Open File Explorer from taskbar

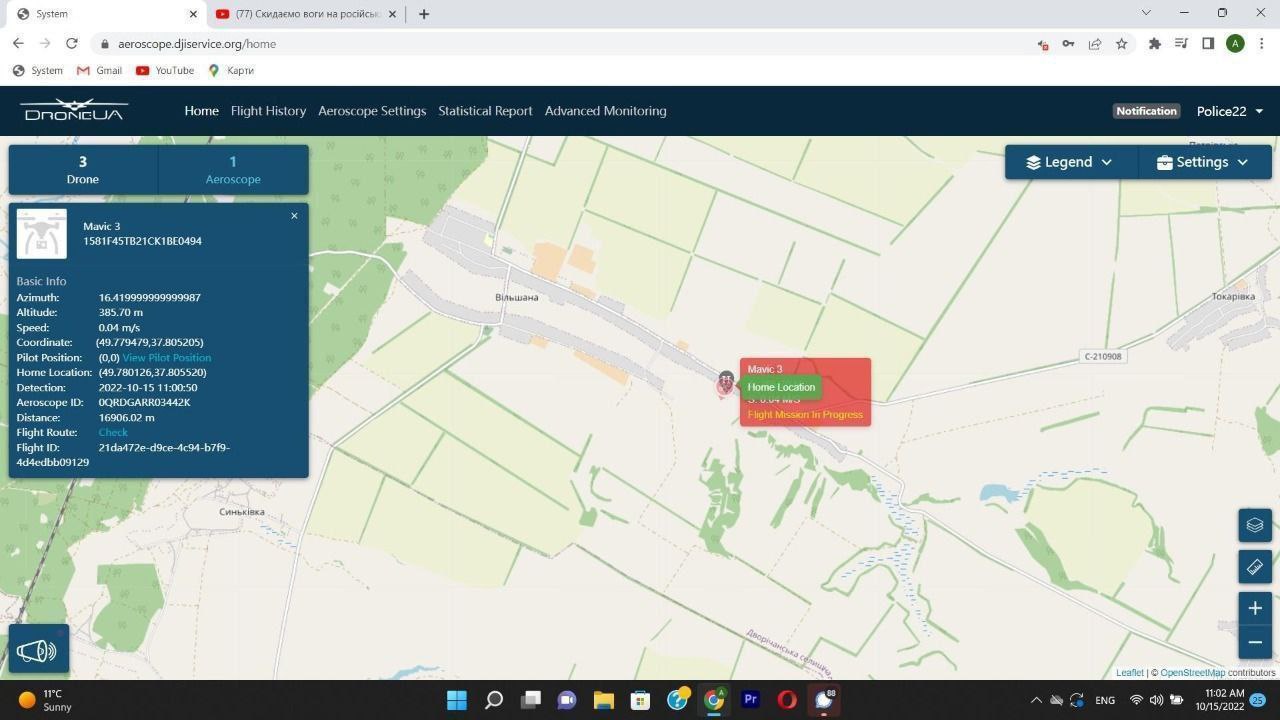(603, 699)
